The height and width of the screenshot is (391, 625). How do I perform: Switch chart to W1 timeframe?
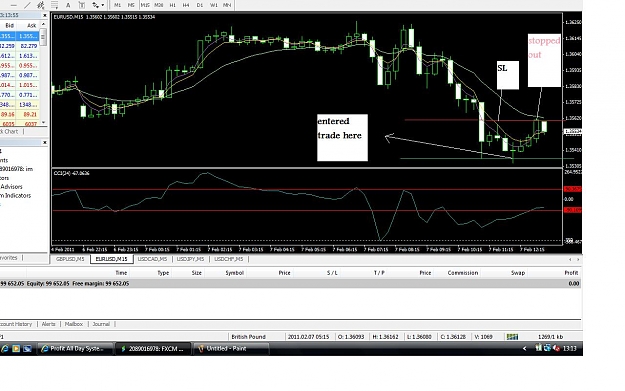[x=214, y=5]
